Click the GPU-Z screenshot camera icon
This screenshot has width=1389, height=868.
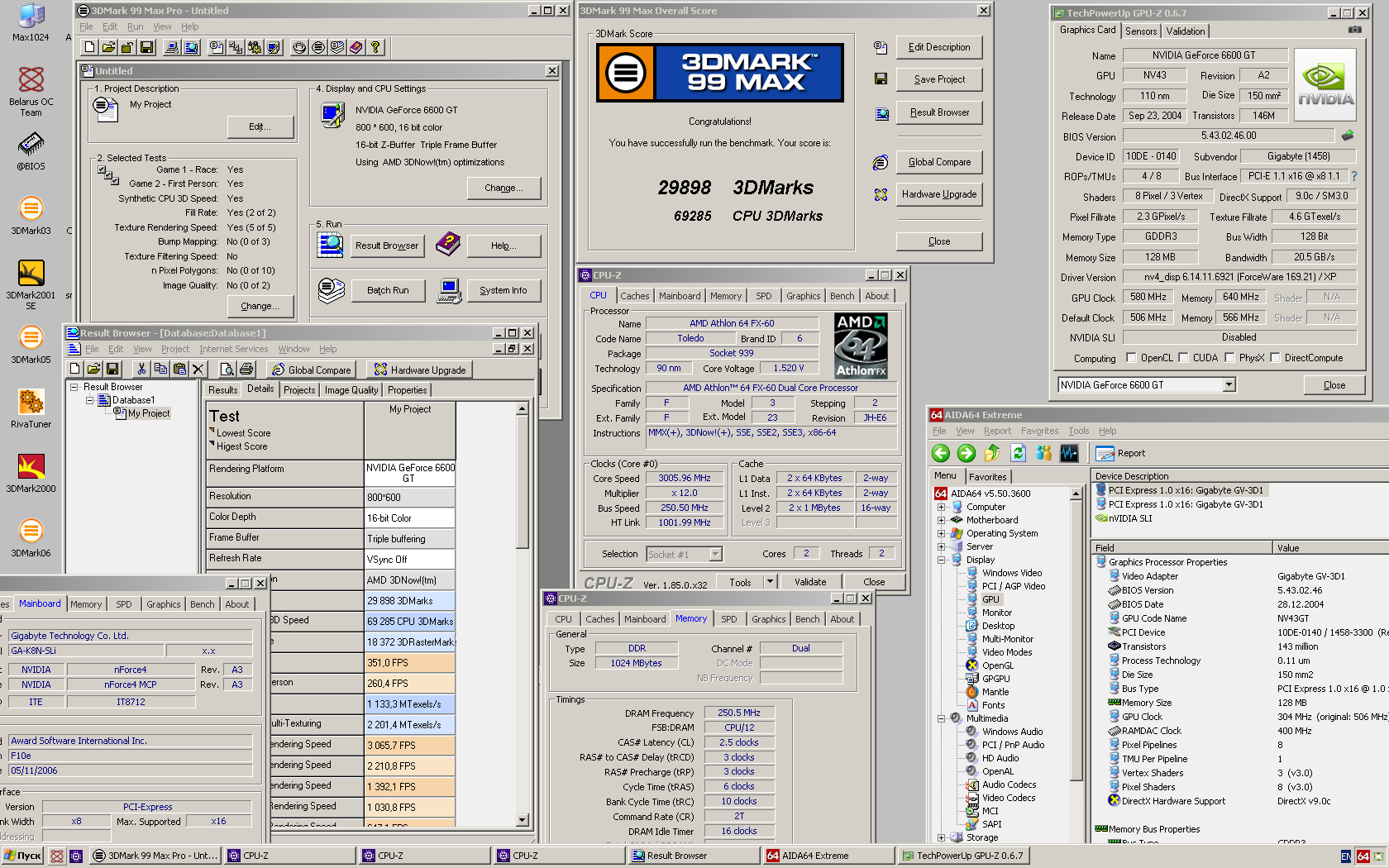click(x=1354, y=30)
